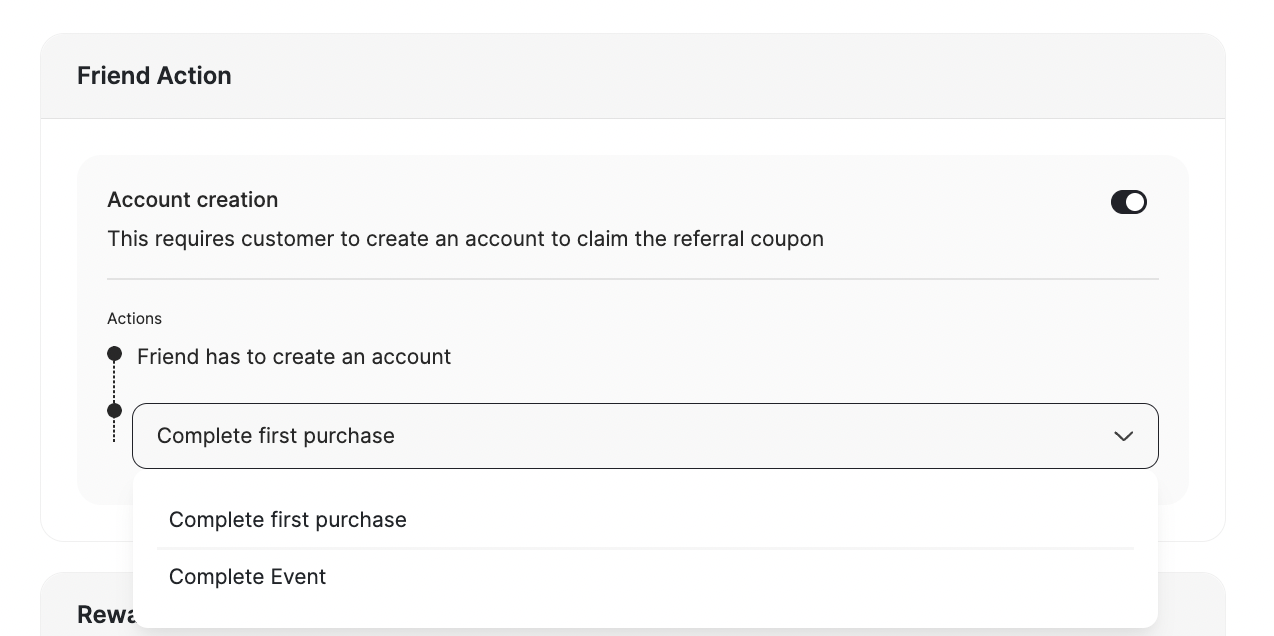Click the dotted connector between the two step bullets
This screenshot has height=636, width=1274.
pyautogui.click(x=115, y=382)
